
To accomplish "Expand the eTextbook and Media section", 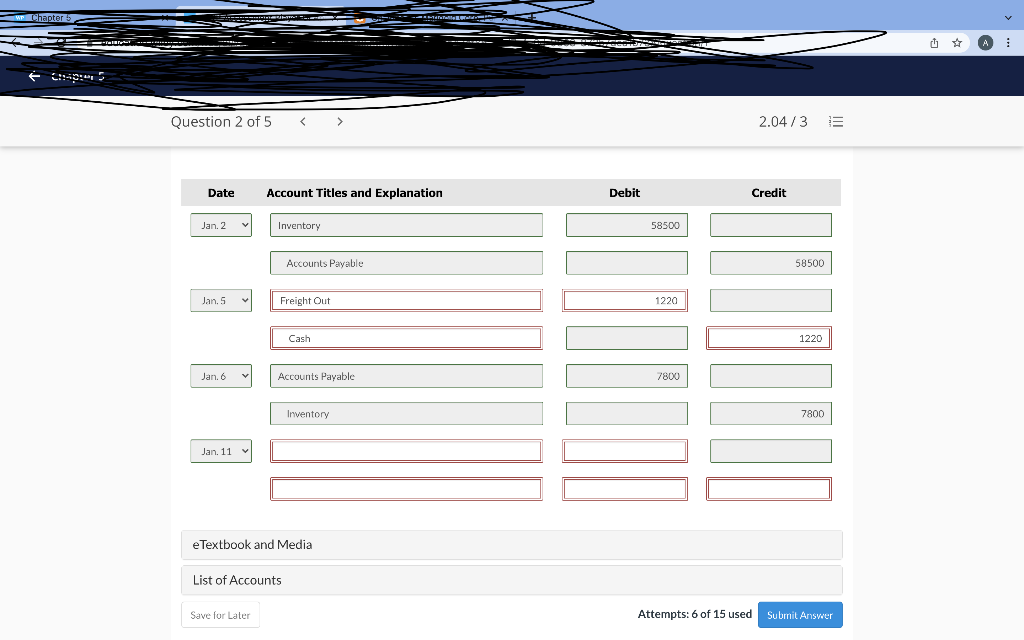I will pyautogui.click(x=511, y=545).
